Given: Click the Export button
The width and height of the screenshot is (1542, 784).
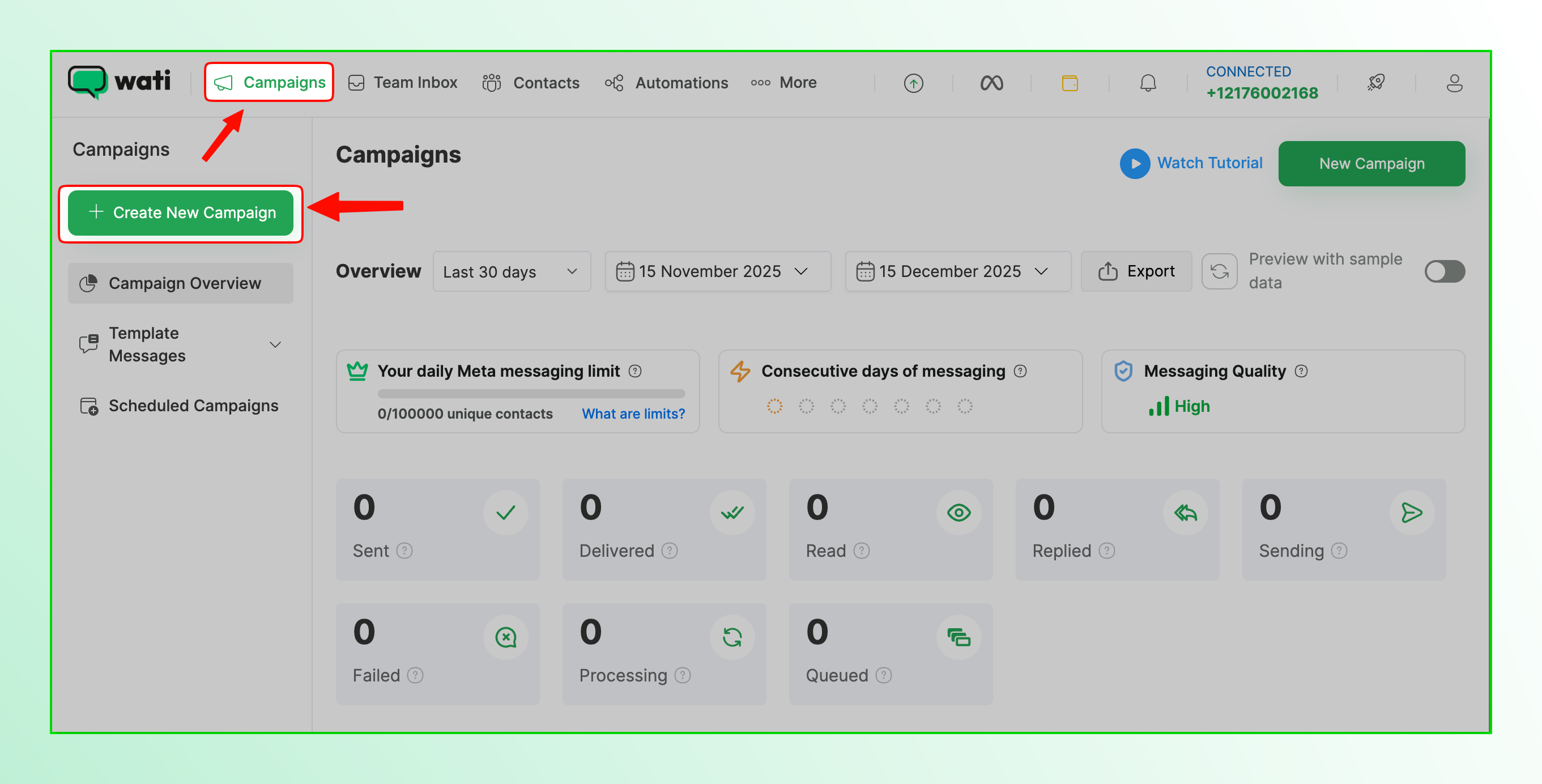Looking at the screenshot, I should pos(1136,272).
